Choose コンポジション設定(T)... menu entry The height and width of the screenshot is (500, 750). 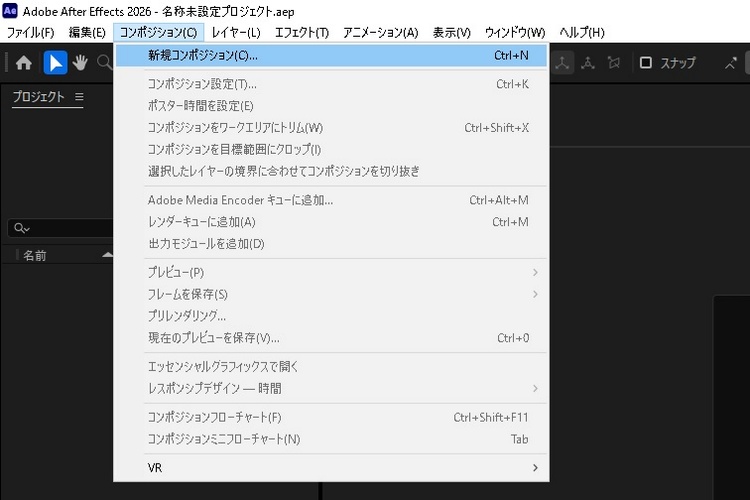(331, 84)
